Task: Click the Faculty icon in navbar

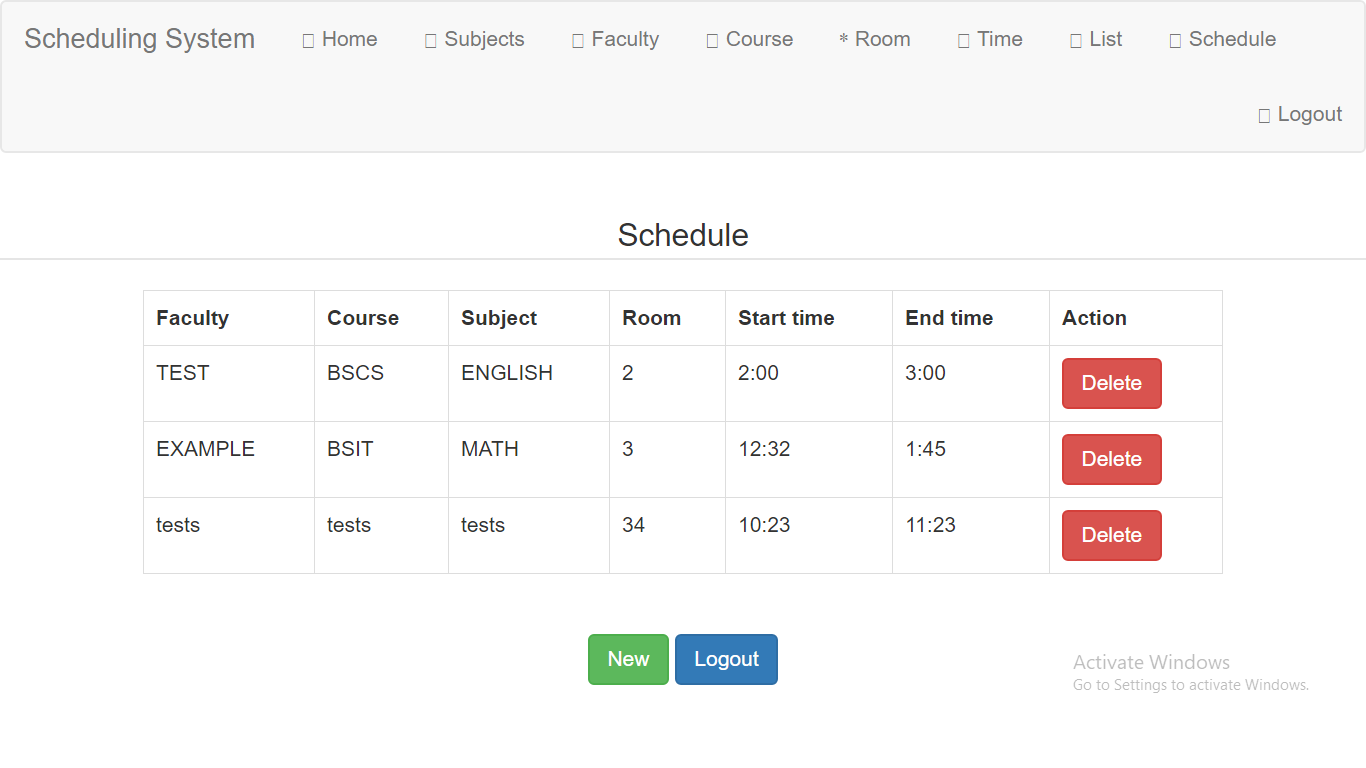Action: [577, 39]
